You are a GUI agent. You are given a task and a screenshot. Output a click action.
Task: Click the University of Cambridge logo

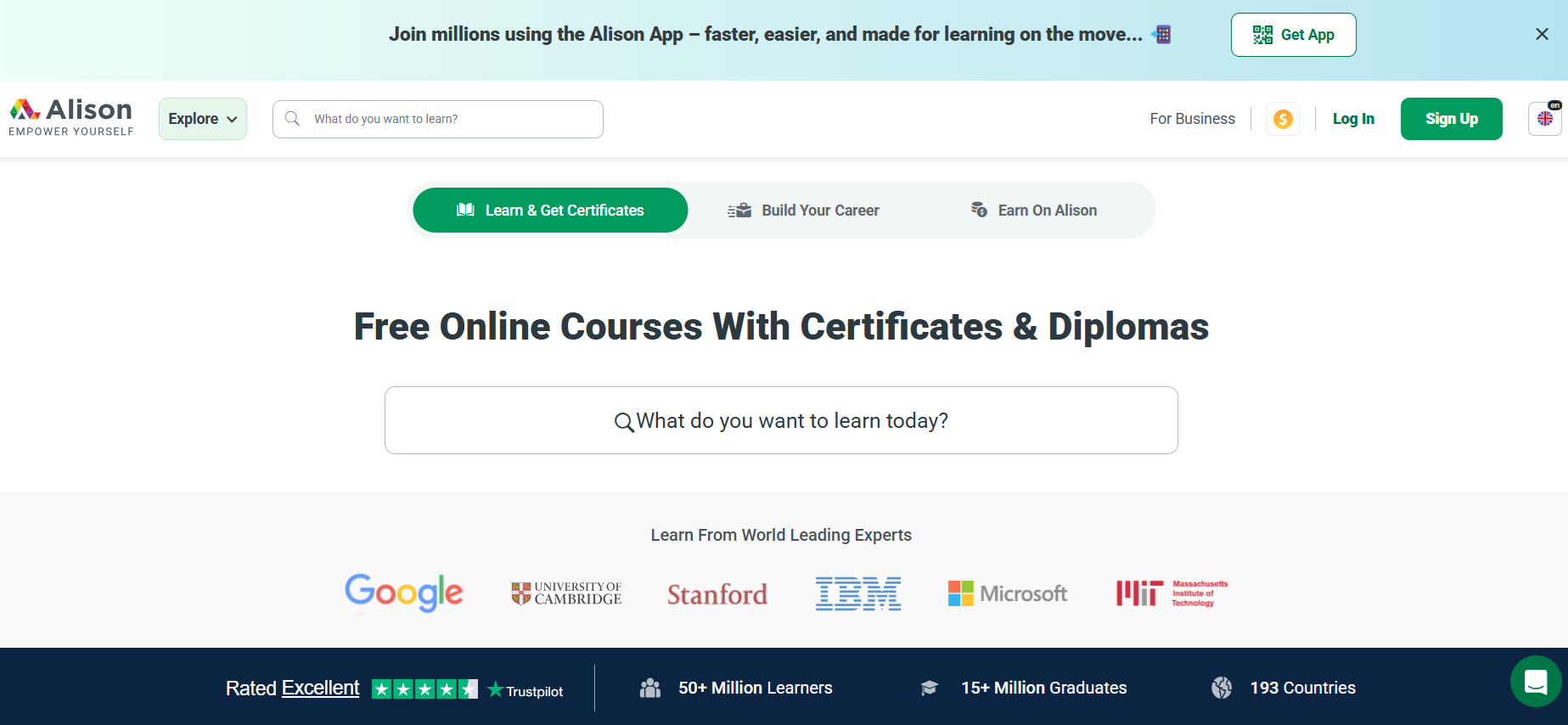click(x=566, y=593)
